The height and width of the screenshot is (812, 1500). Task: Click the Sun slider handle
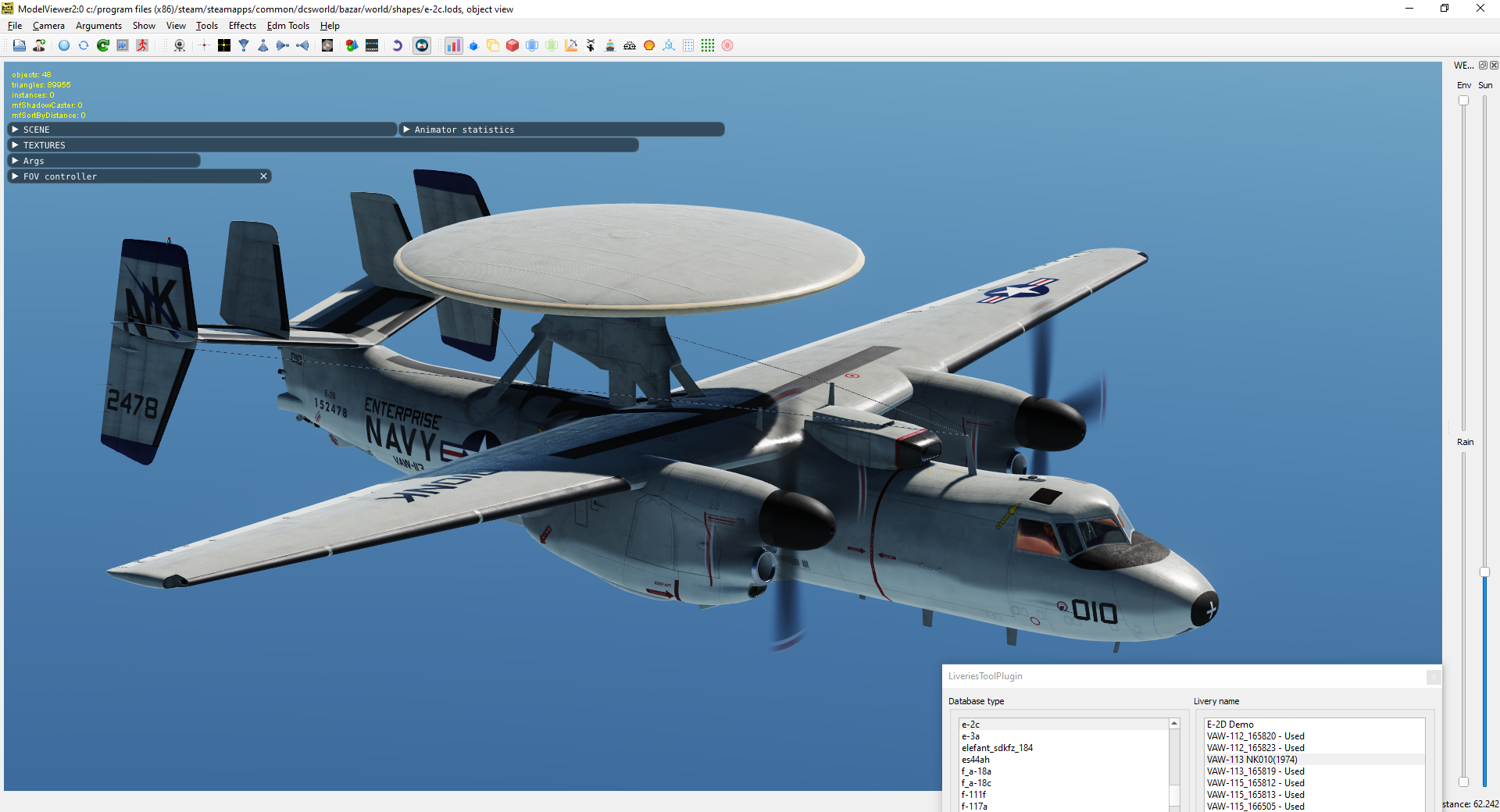pyautogui.click(x=1485, y=572)
